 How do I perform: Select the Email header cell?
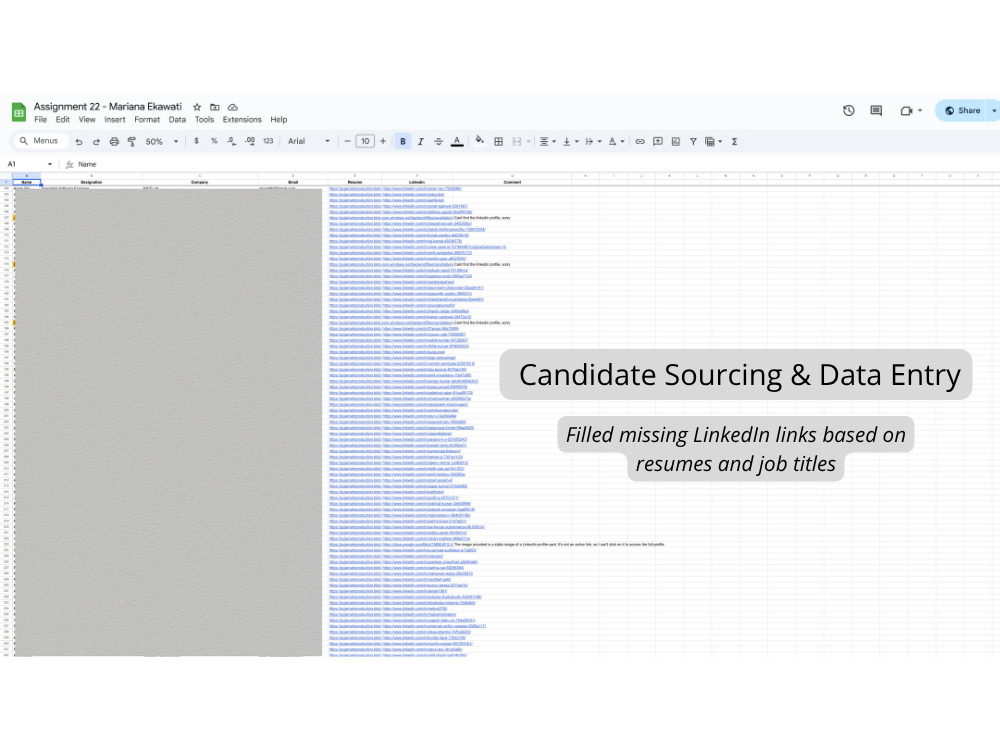click(x=293, y=182)
